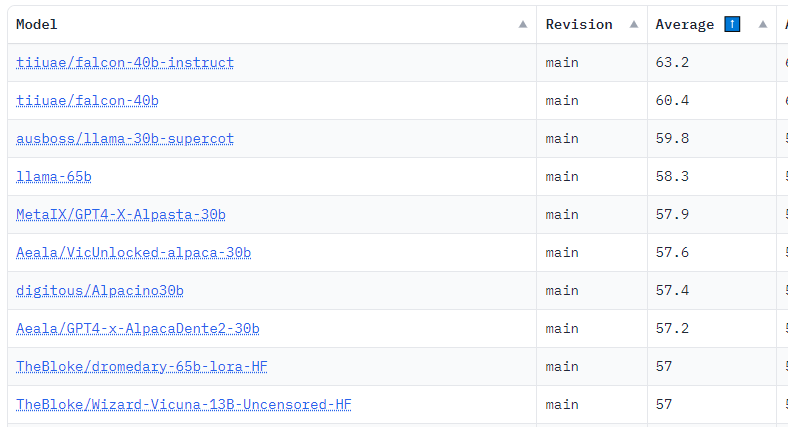
Task: Open tiiuae/falcon-40b-instruct model link
Action: coord(125,63)
